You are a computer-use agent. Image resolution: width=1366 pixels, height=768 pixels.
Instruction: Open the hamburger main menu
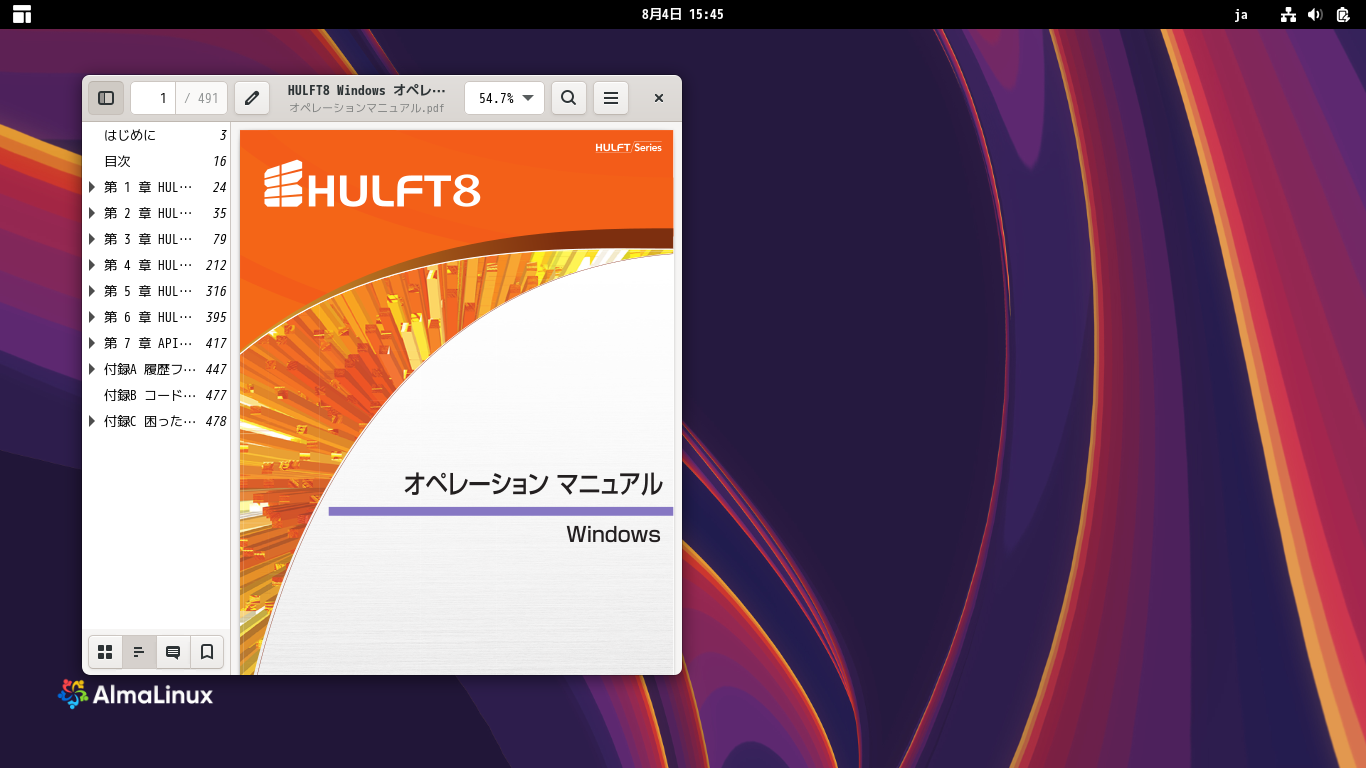click(x=611, y=98)
